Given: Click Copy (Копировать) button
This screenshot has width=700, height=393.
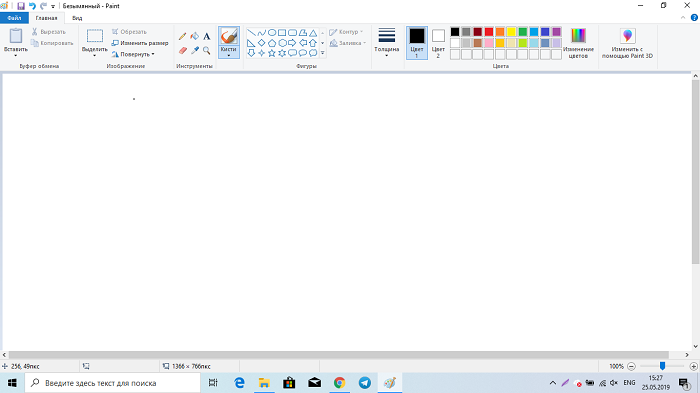Looking at the screenshot, I should click(x=52, y=43).
